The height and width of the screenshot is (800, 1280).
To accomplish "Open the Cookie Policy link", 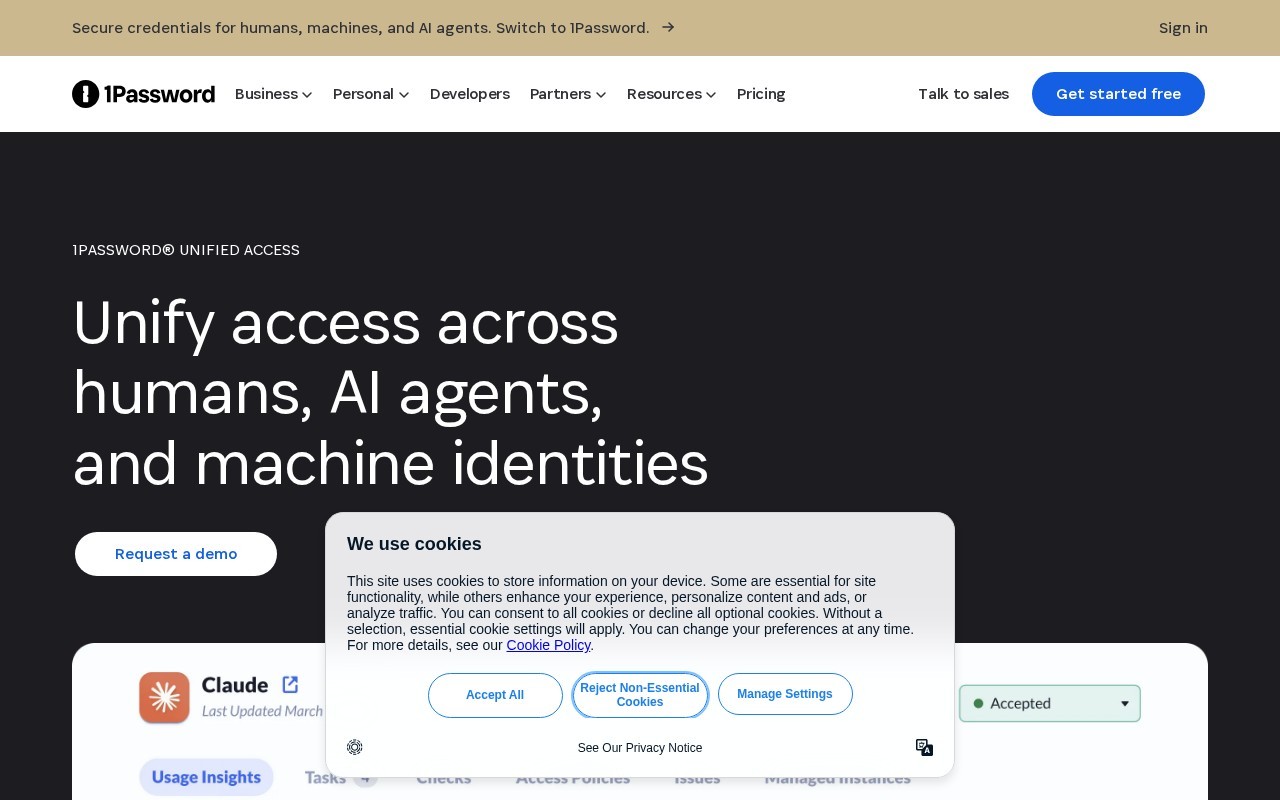I will click(x=548, y=645).
